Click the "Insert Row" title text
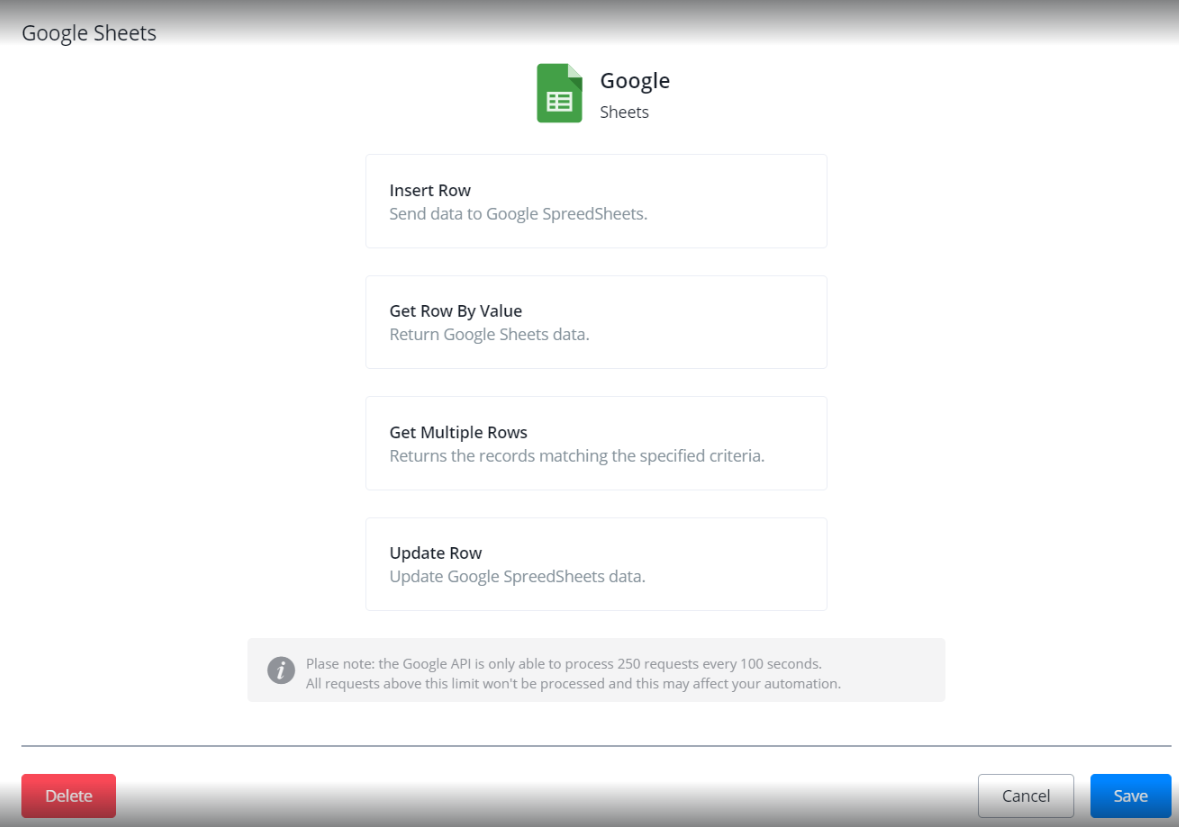Image resolution: width=1179 pixels, height=827 pixels. pos(430,190)
